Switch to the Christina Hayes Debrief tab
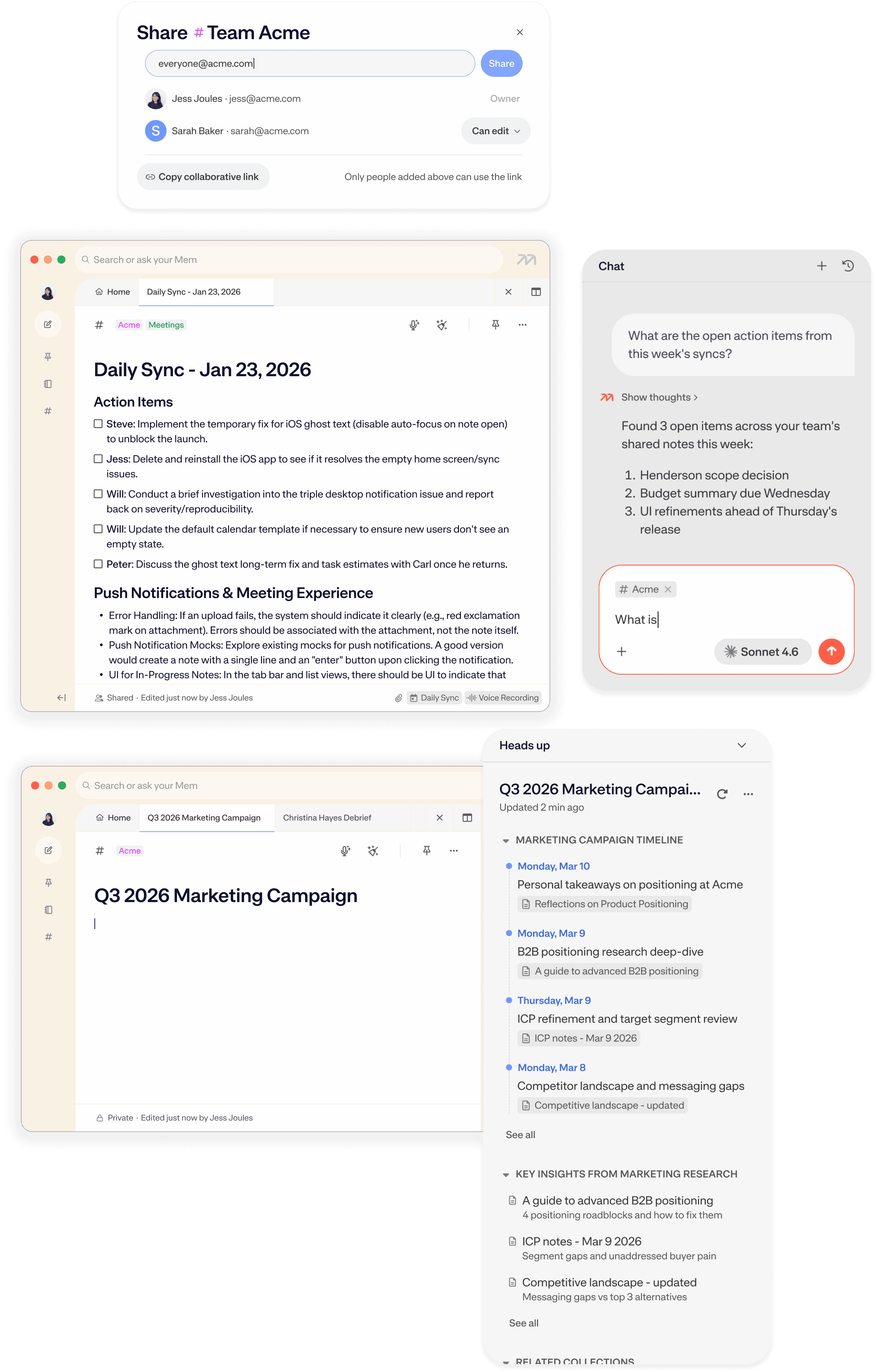The height and width of the screenshot is (1372, 876). [x=327, y=817]
